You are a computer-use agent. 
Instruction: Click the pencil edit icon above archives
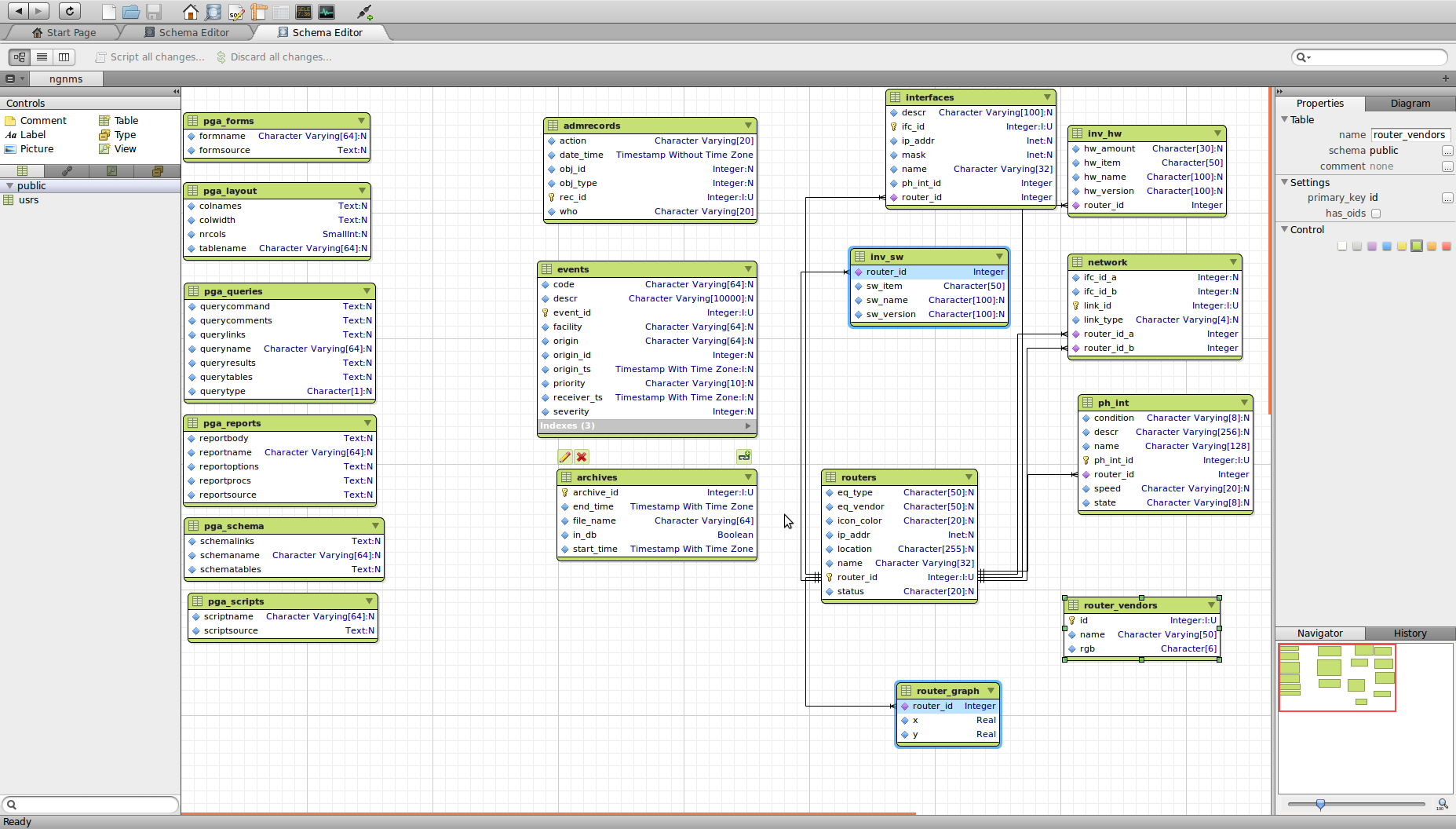564,457
